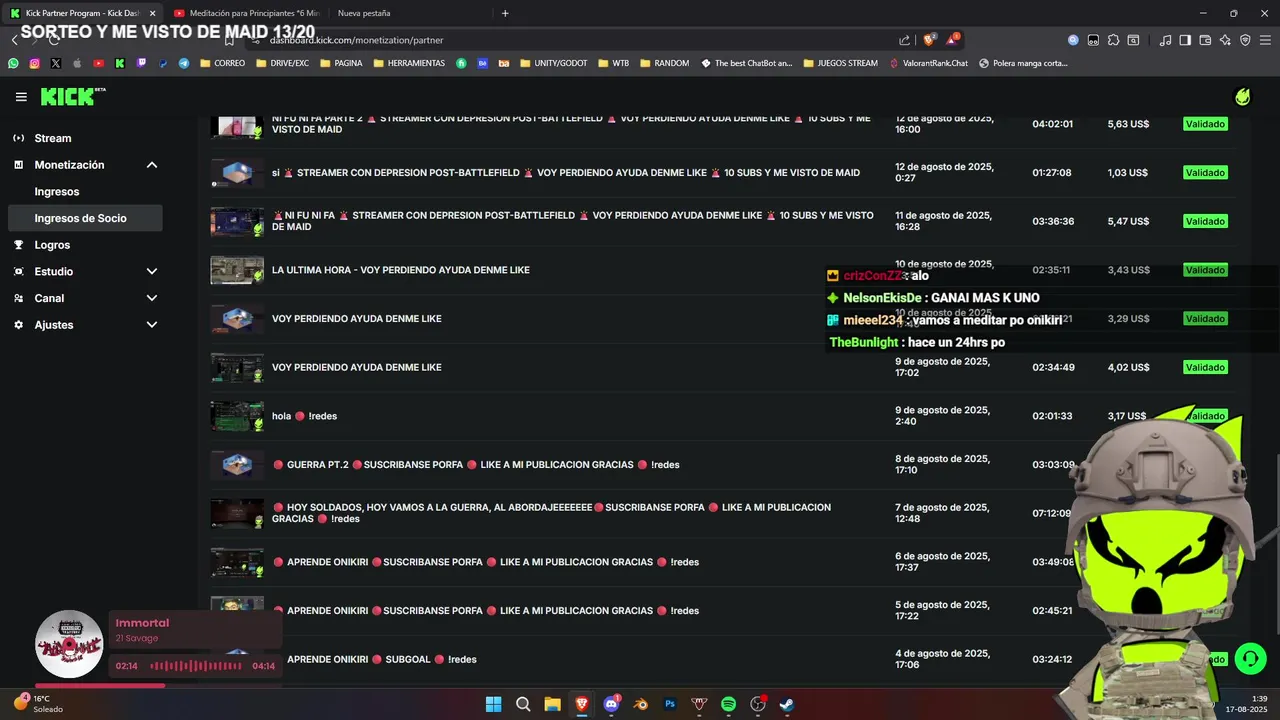
Task: Open Spotify from the taskbar
Action: click(728, 704)
